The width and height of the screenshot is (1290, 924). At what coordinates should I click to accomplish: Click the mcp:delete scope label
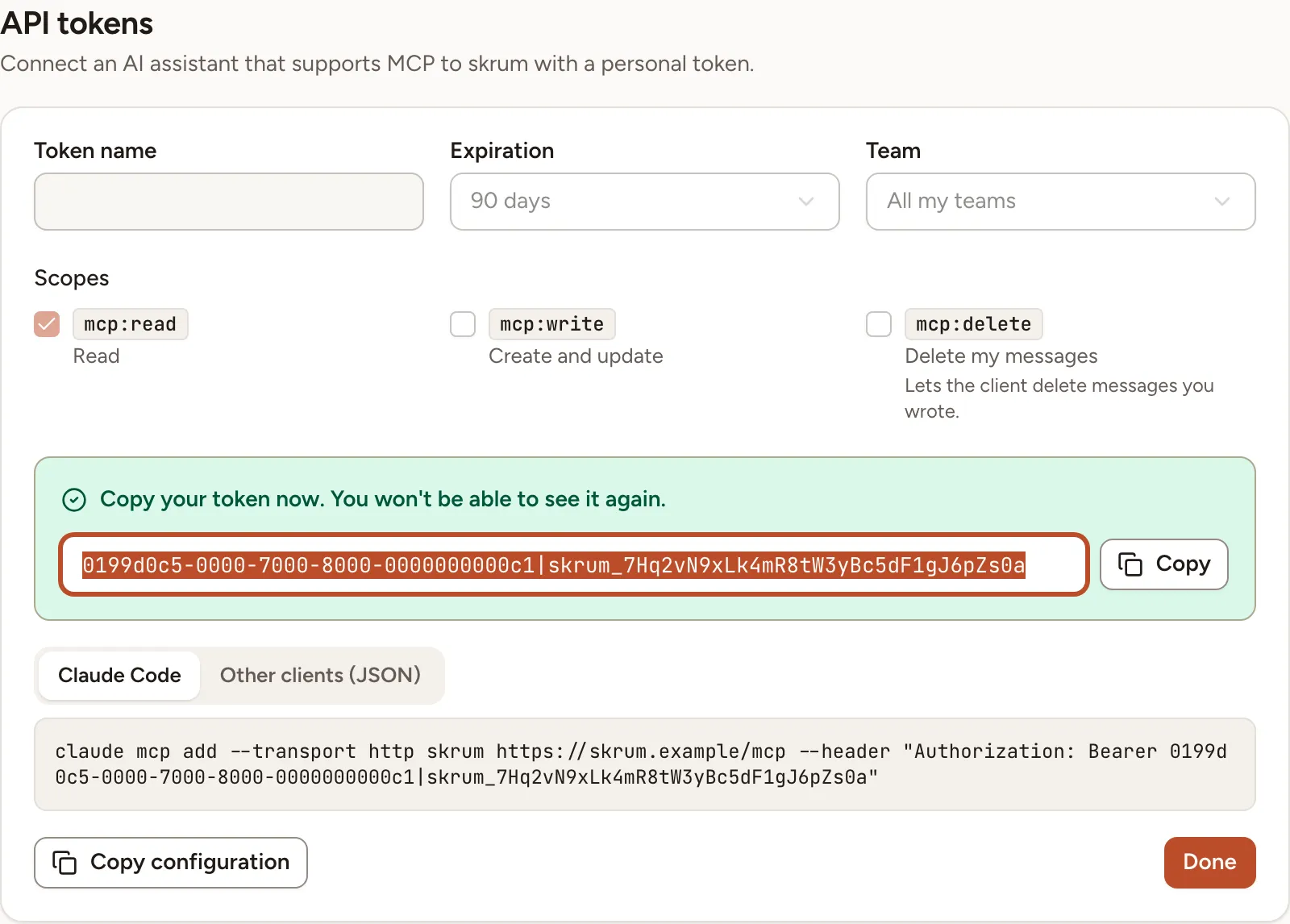click(x=974, y=324)
